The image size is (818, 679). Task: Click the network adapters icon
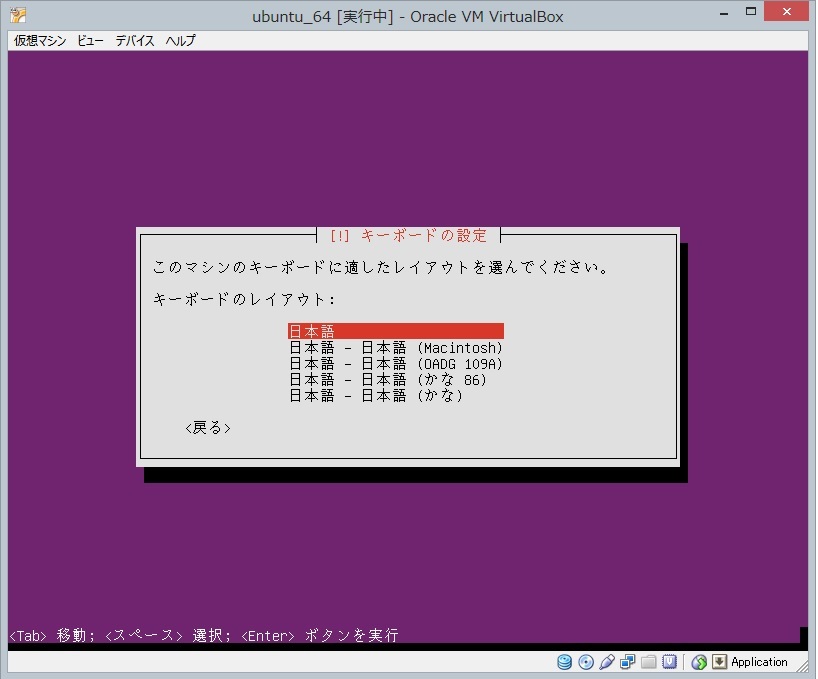628,662
